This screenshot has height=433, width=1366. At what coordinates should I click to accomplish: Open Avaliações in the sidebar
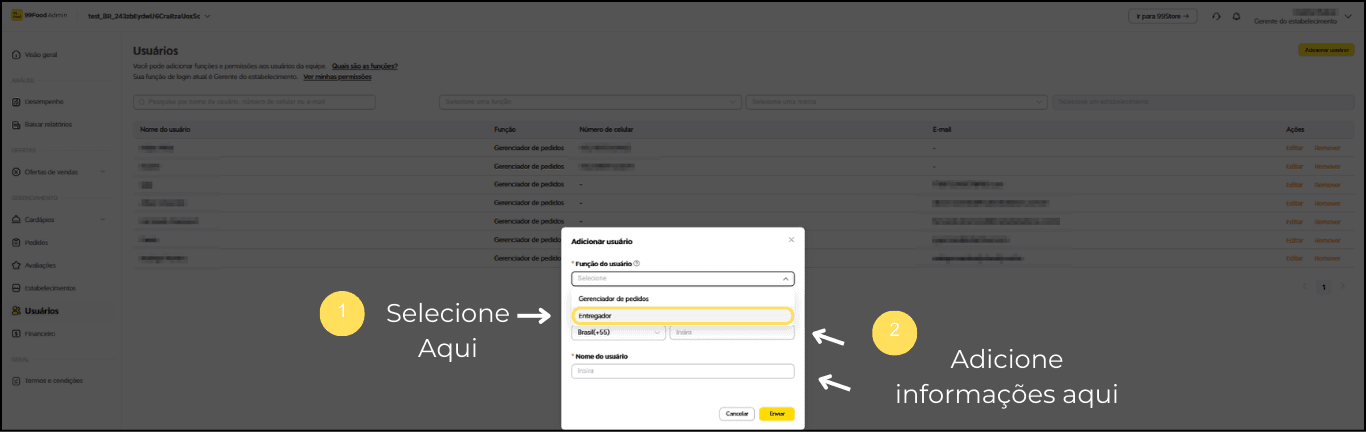[40, 265]
